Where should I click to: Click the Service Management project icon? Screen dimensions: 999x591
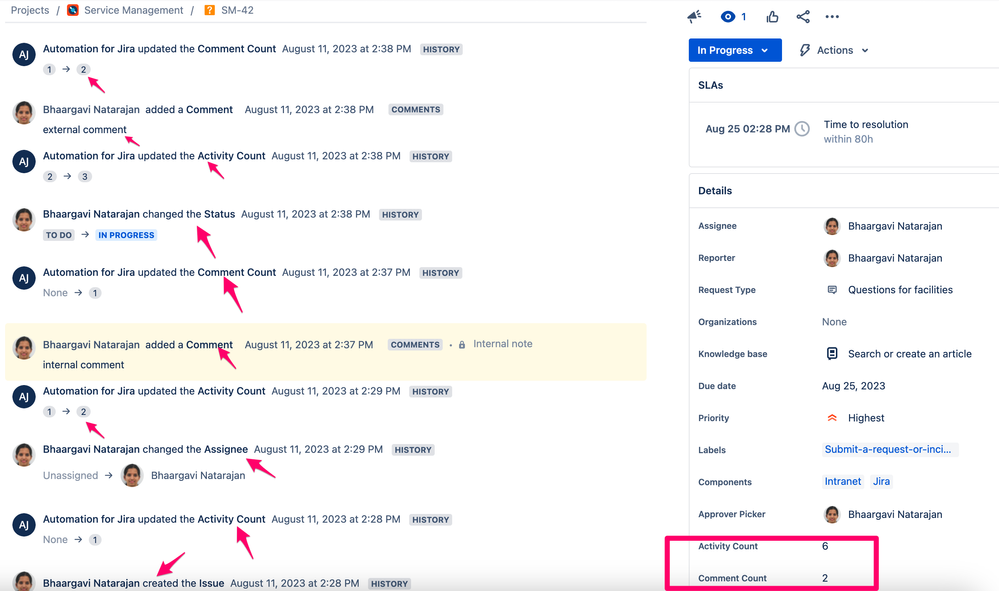coord(73,10)
